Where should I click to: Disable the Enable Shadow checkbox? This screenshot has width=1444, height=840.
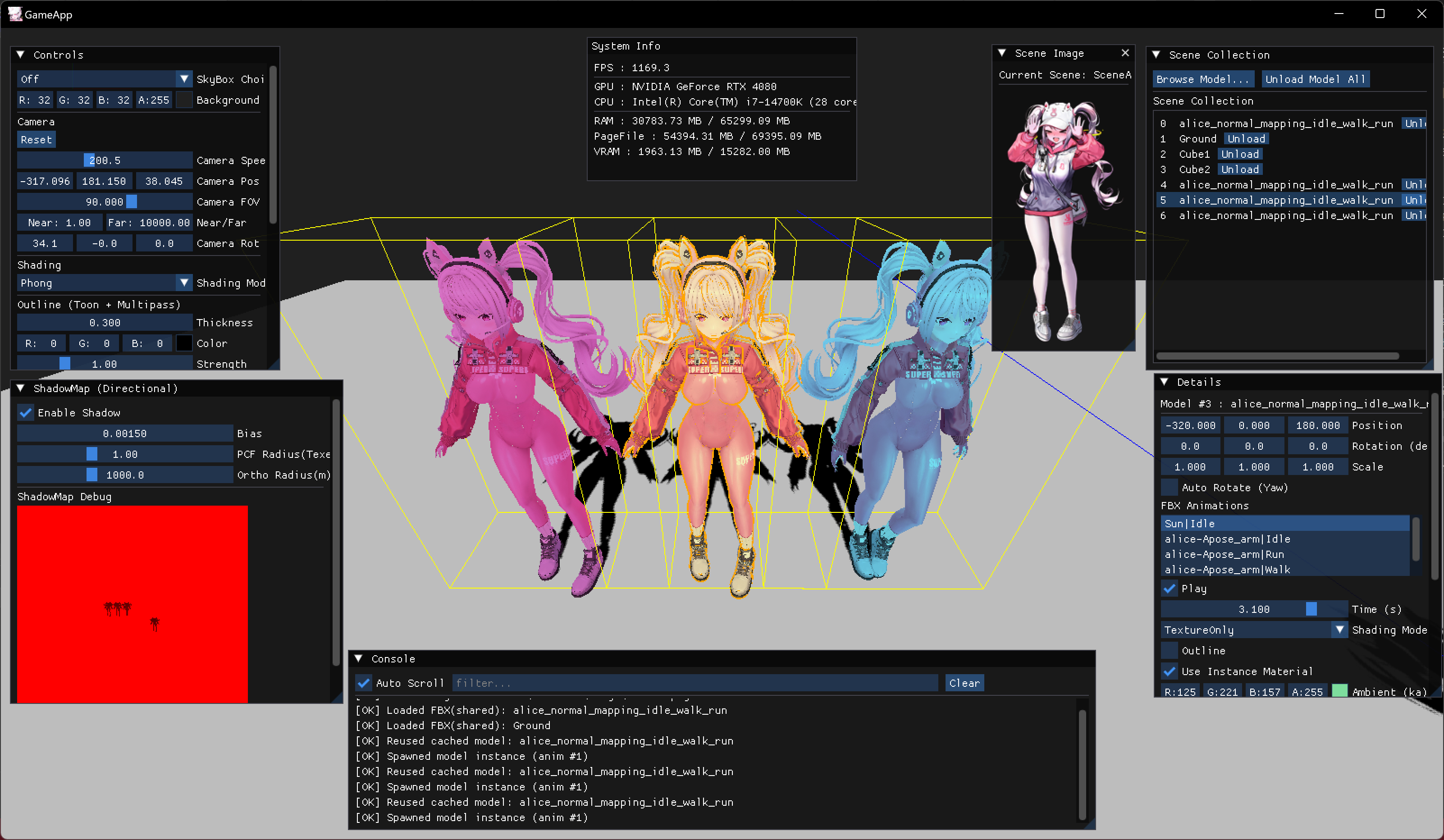[x=26, y=413]
